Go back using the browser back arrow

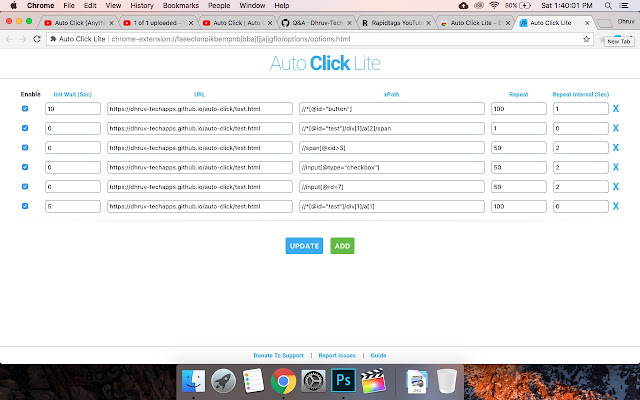click(x=9, y=39)
